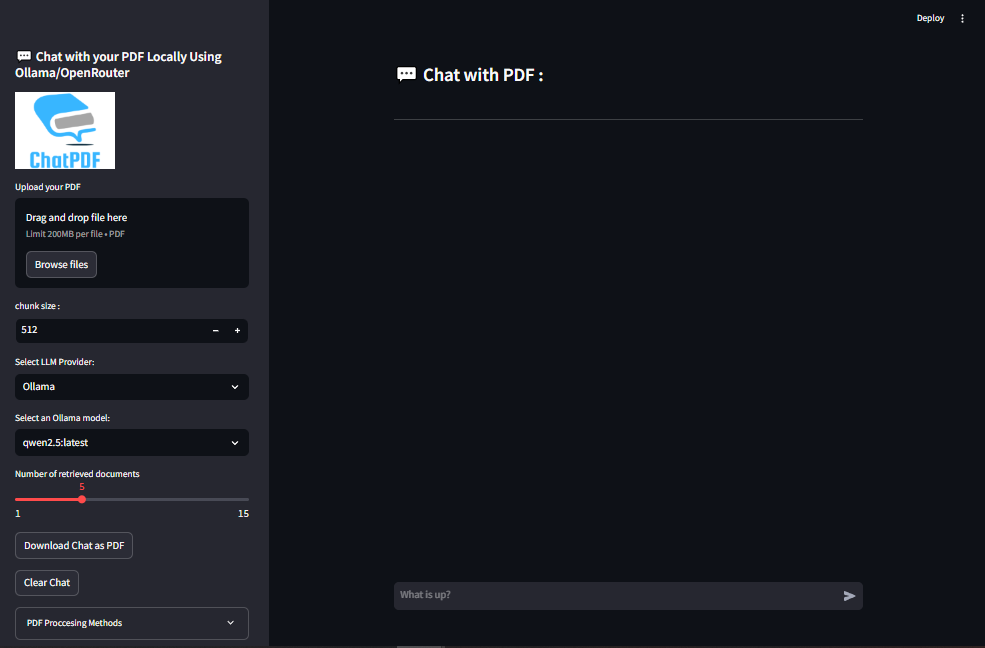Click the Deploy button
The width and height of the screenshot is (985, 648).
pyautogui.click(x=930, y=18)
